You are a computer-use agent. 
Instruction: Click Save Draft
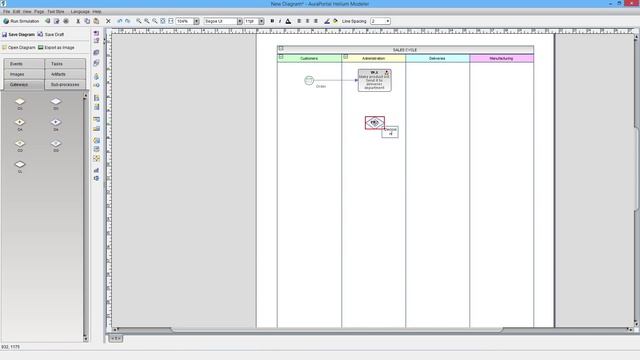pyautogui.click(x=51, y=35)
